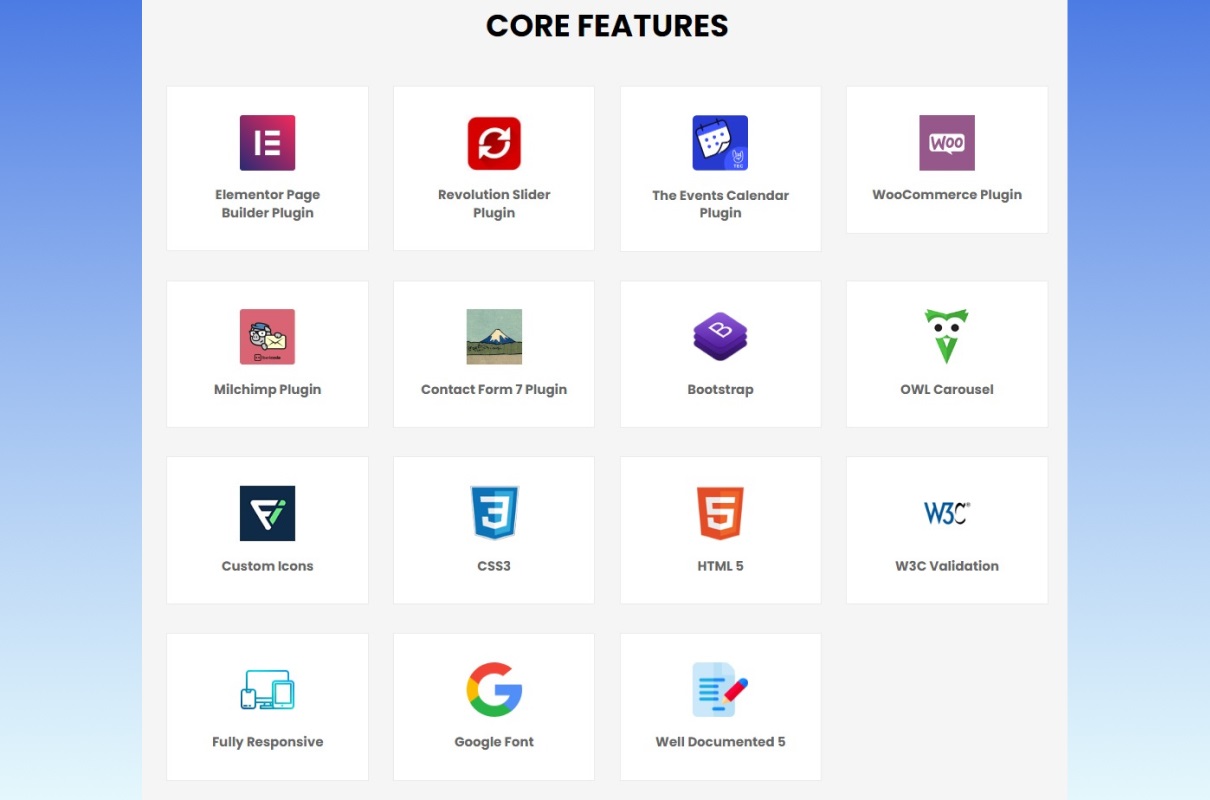Click the Custom Icons dark logo
Screen dimensions: 1210x800
tap(267, 513)
